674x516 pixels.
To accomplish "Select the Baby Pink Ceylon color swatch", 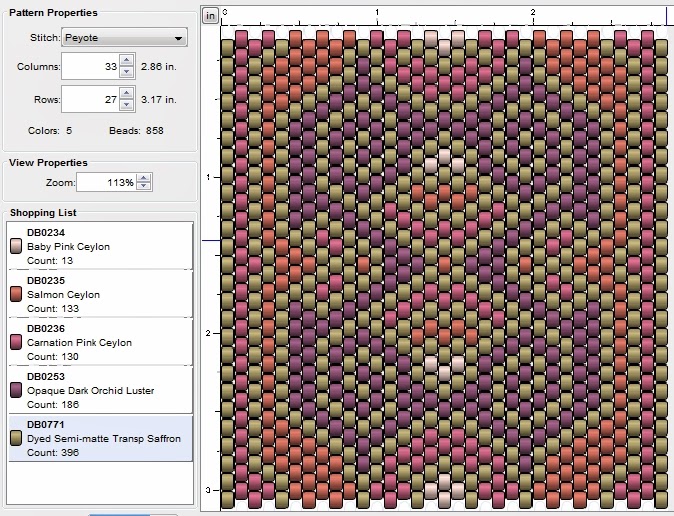I will (x=16, y=246).
